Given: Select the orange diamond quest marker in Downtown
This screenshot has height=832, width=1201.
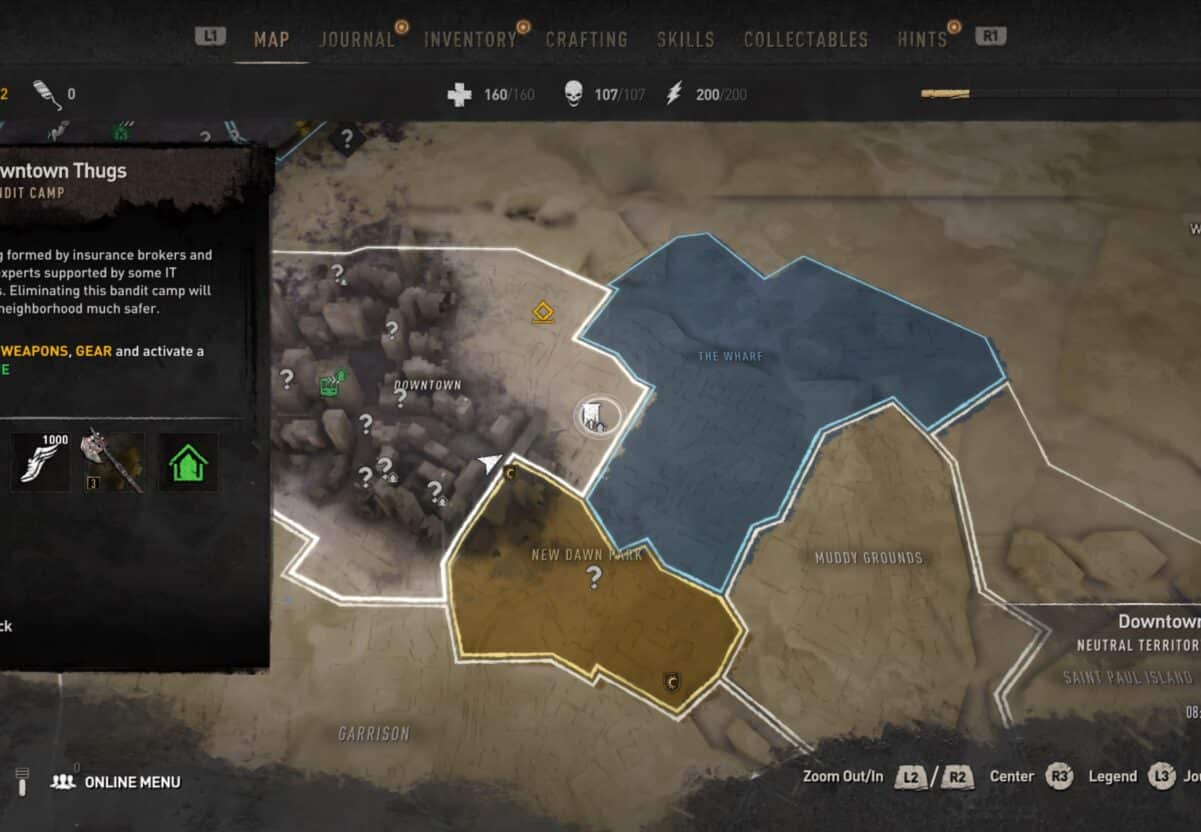Looking at the screenshot, I should (x=543, y=313).
